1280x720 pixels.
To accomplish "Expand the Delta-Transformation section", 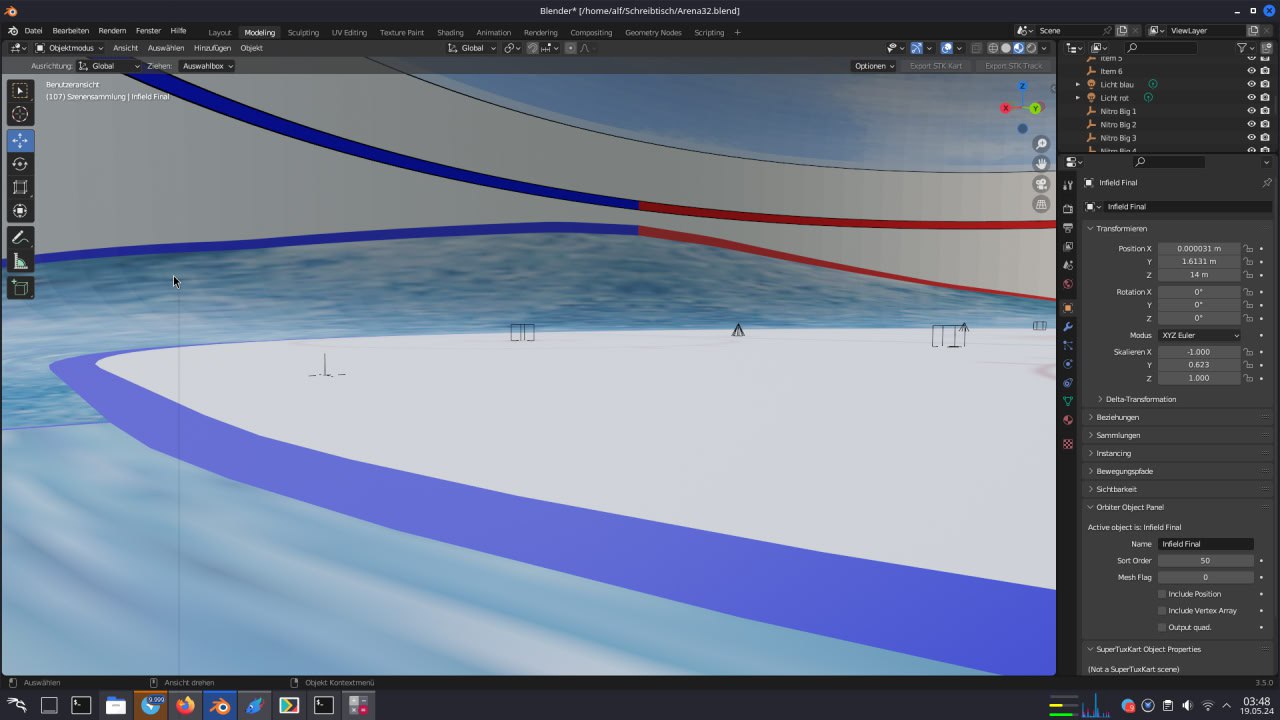I will [x=1140, y=399].
